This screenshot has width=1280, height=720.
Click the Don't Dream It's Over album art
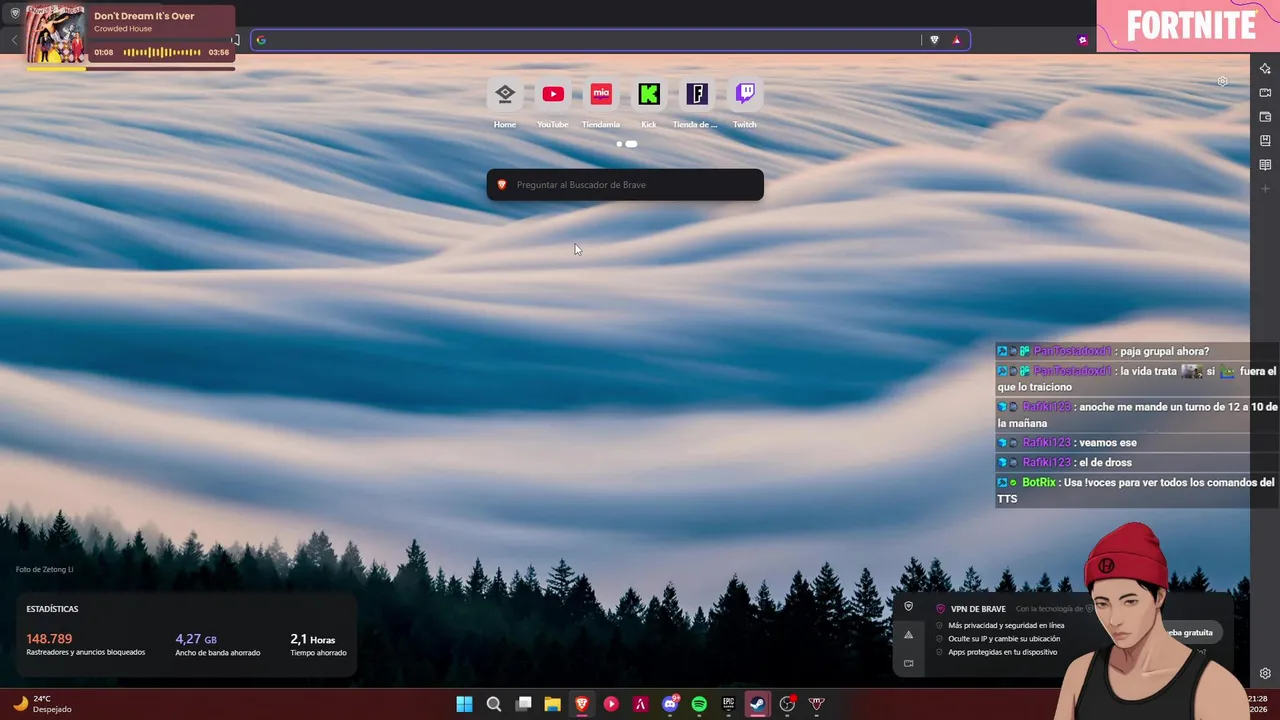pyautogui.click(x=55, y=35)
